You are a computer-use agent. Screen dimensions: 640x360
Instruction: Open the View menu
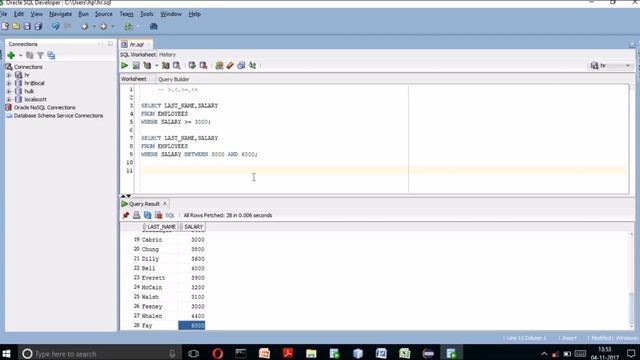36,14
